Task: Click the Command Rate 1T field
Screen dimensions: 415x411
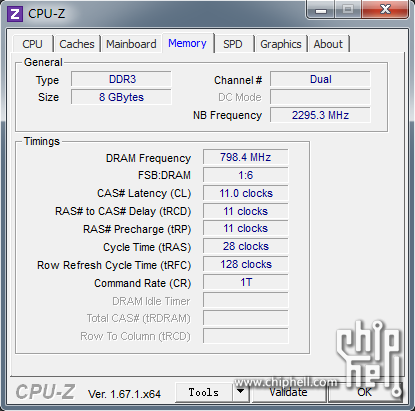Action: (246, 282)
